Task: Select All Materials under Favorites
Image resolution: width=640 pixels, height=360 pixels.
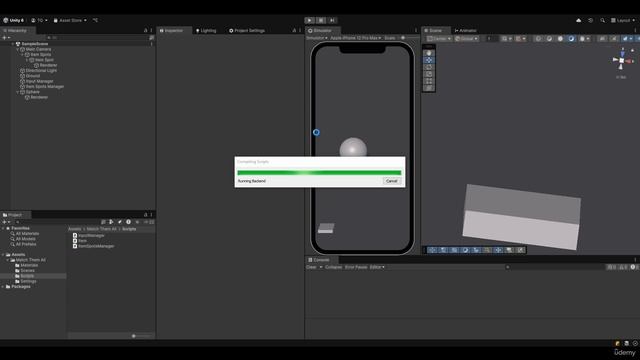Action: [x=25, y=233]
